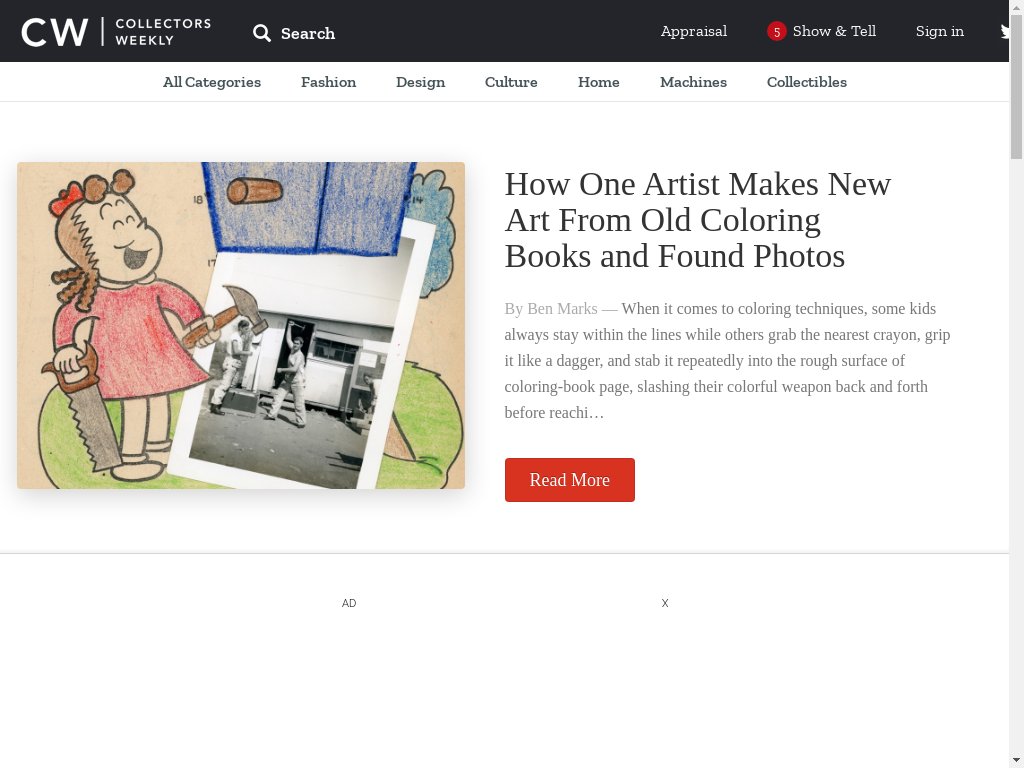Viewport: 1024px width, 768px height.
Task: Click the search magnifier icon
Action: click(x=262, y=33)
